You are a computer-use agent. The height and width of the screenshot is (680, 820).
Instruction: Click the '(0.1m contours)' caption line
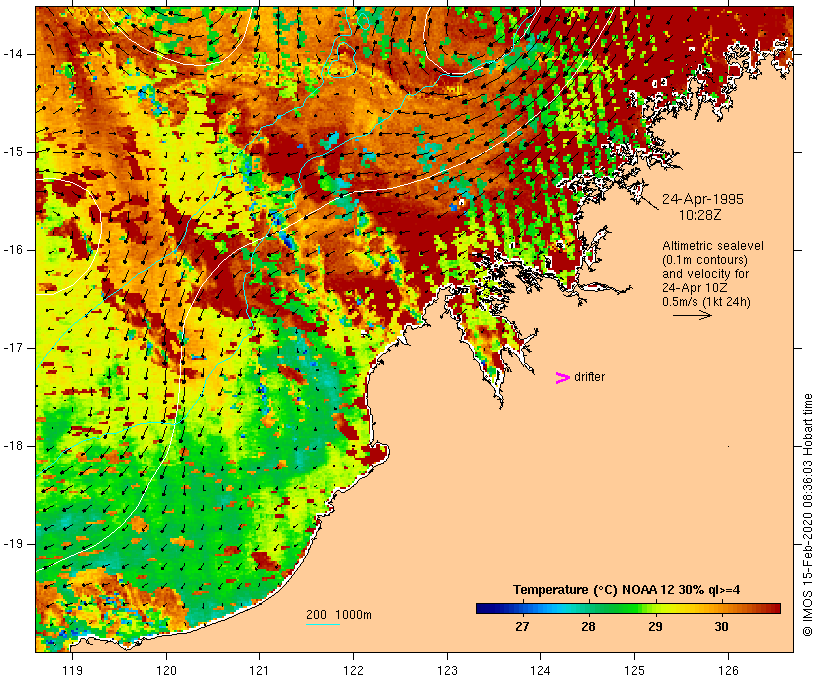[x=704, y=260]
